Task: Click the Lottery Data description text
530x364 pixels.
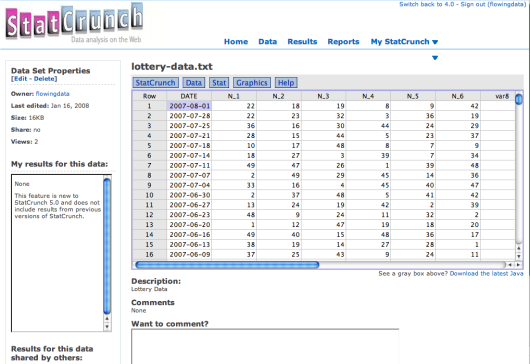Action: click(x=149, y=289)
